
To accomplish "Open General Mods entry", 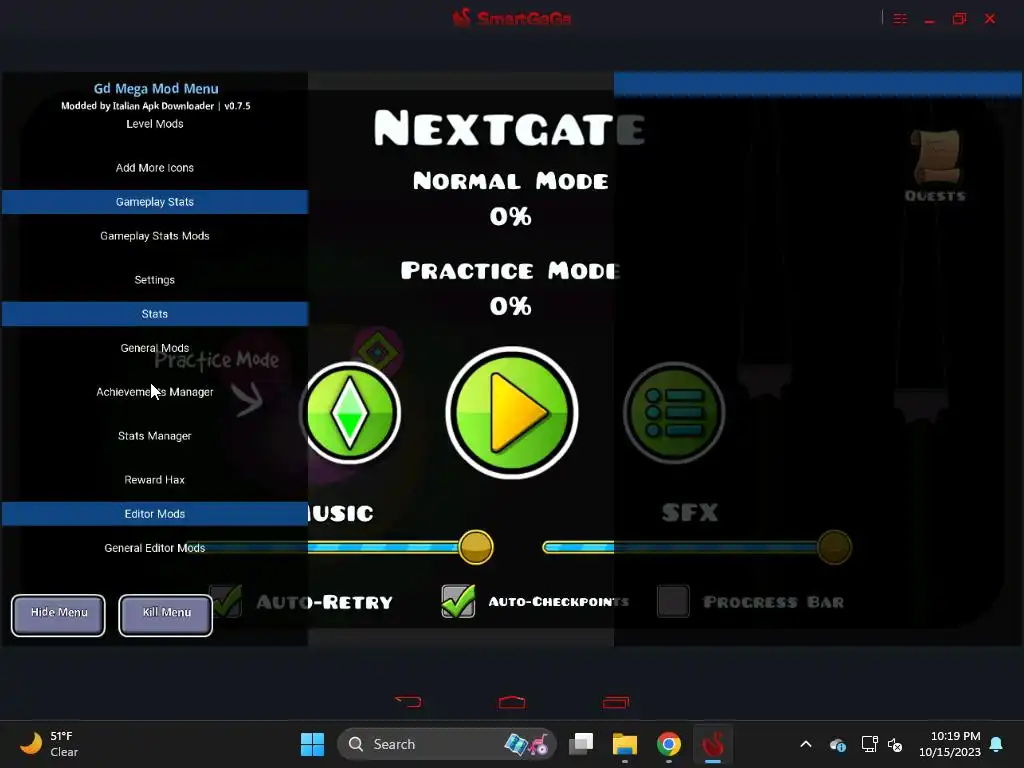I will pyautogui.click(x=155, y=348).
